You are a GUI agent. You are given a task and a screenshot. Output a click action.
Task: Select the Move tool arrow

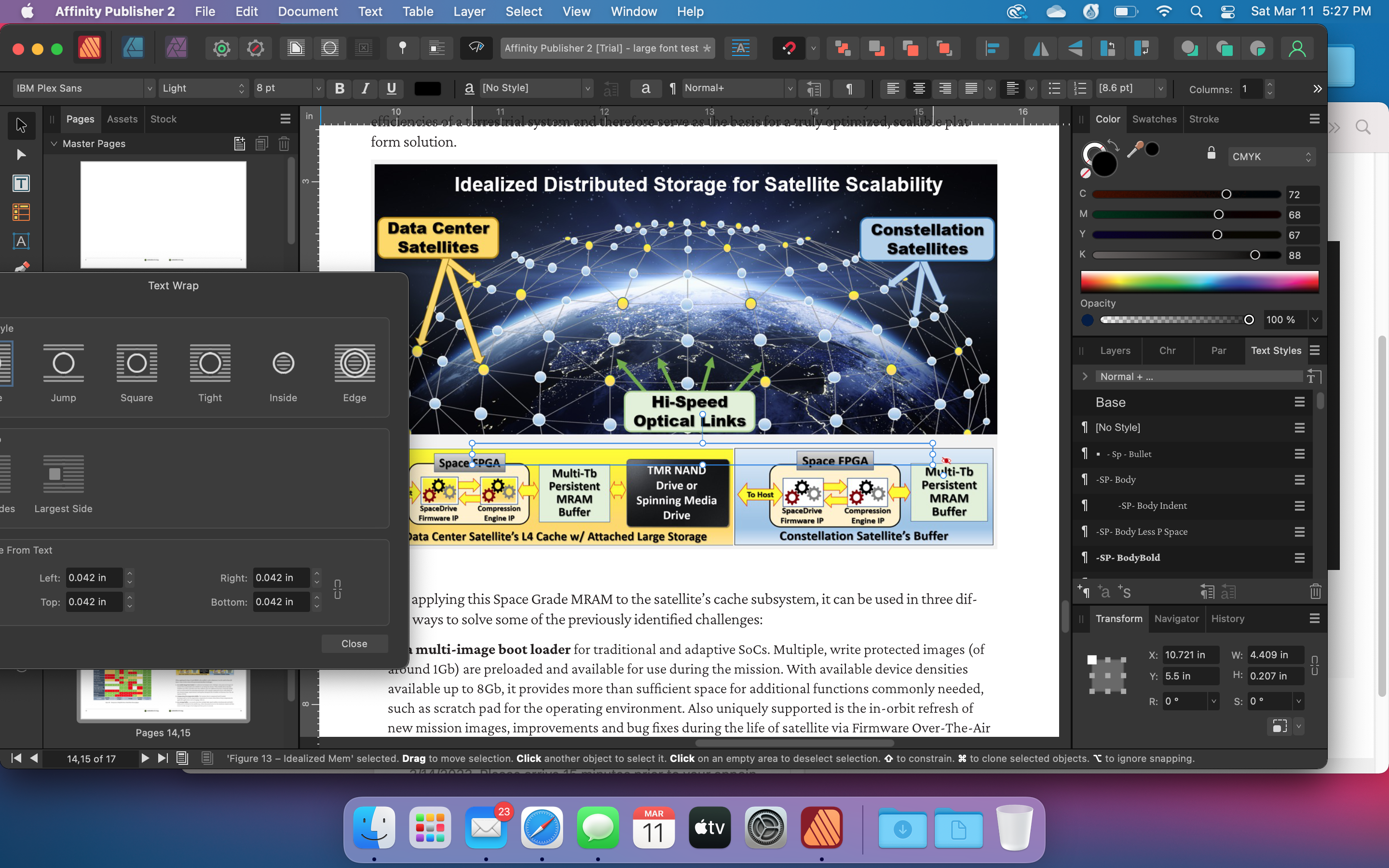(21, 124)
